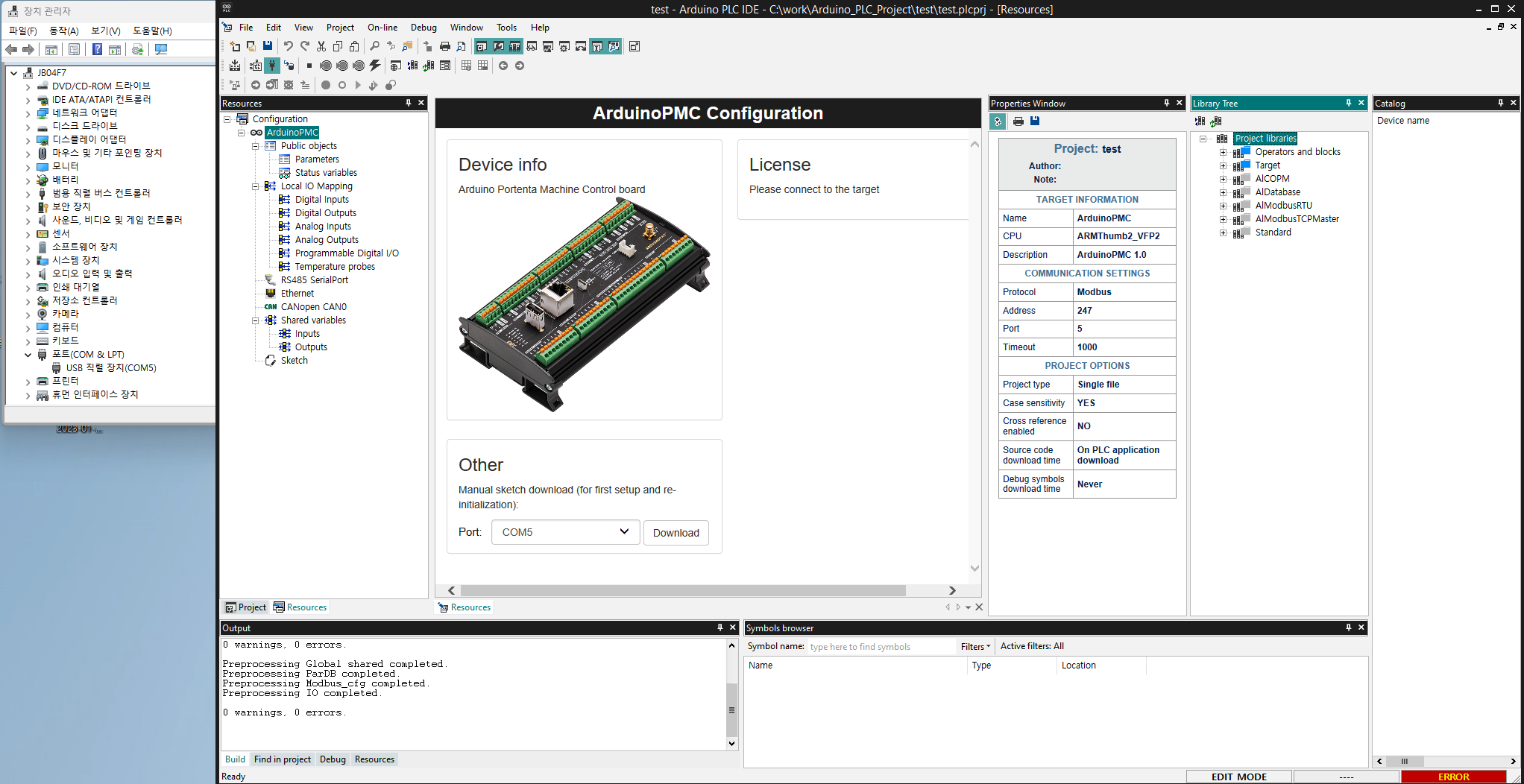1524x784 pixels.
Task: Toggle the Watch window glasses button
Action: (x=532, y=46)
